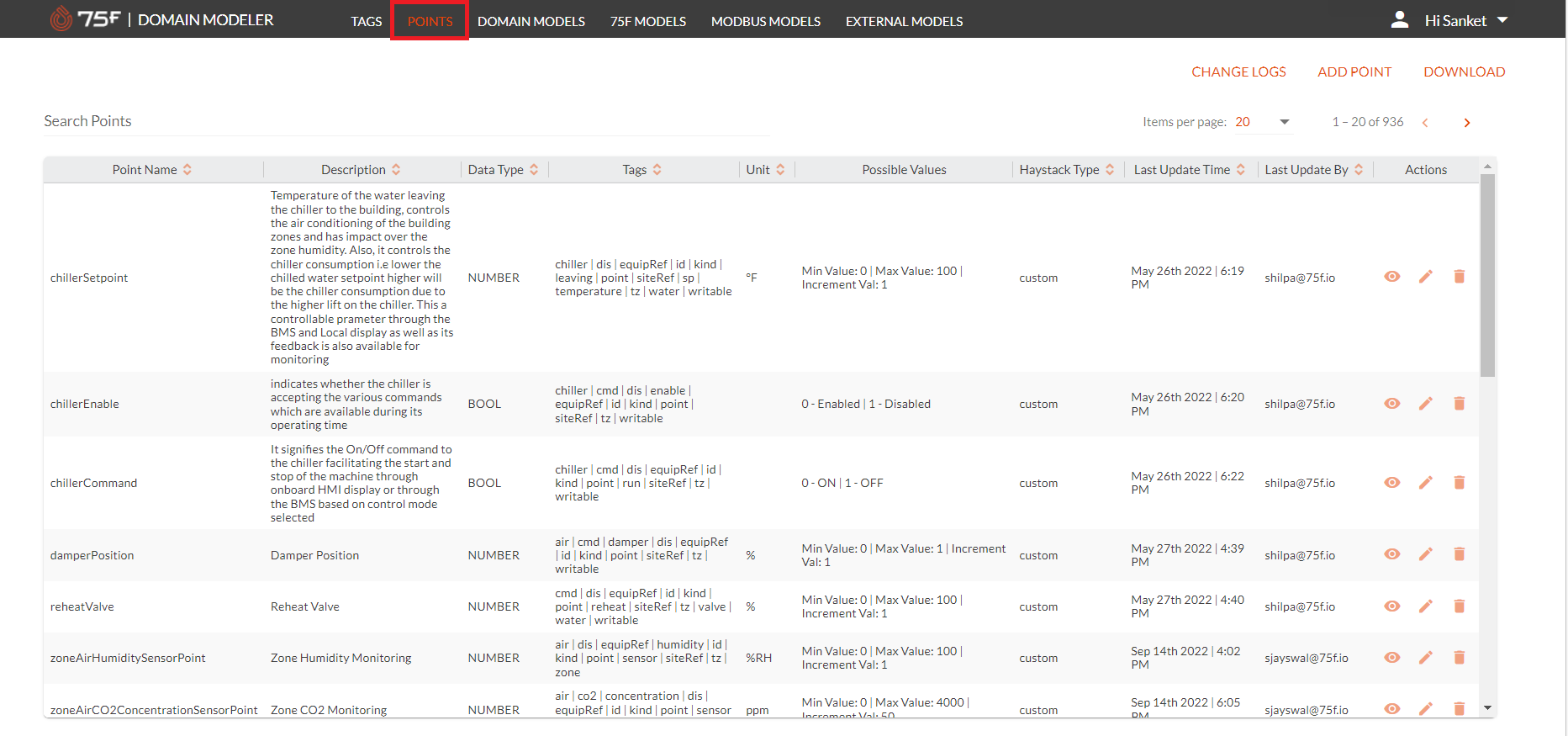Expand the Hi Sanket user menu arrow
This screenshot has width=1568, height=736.
(x=1503, y=19)
